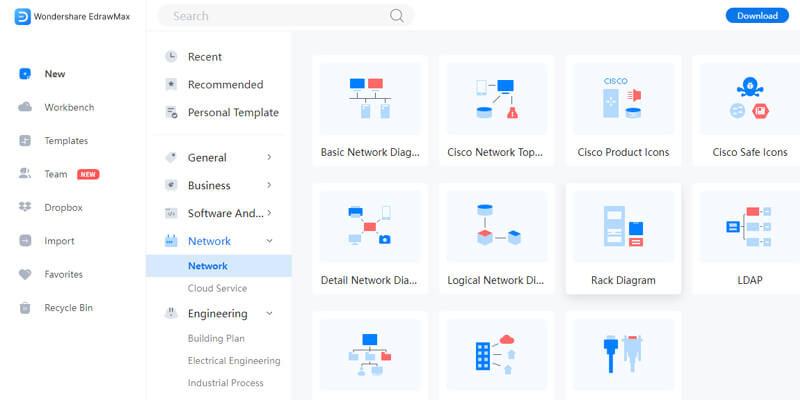This screenshot has width=800, height=400.
Task: Open the Dropbox section
Action: 63,208
